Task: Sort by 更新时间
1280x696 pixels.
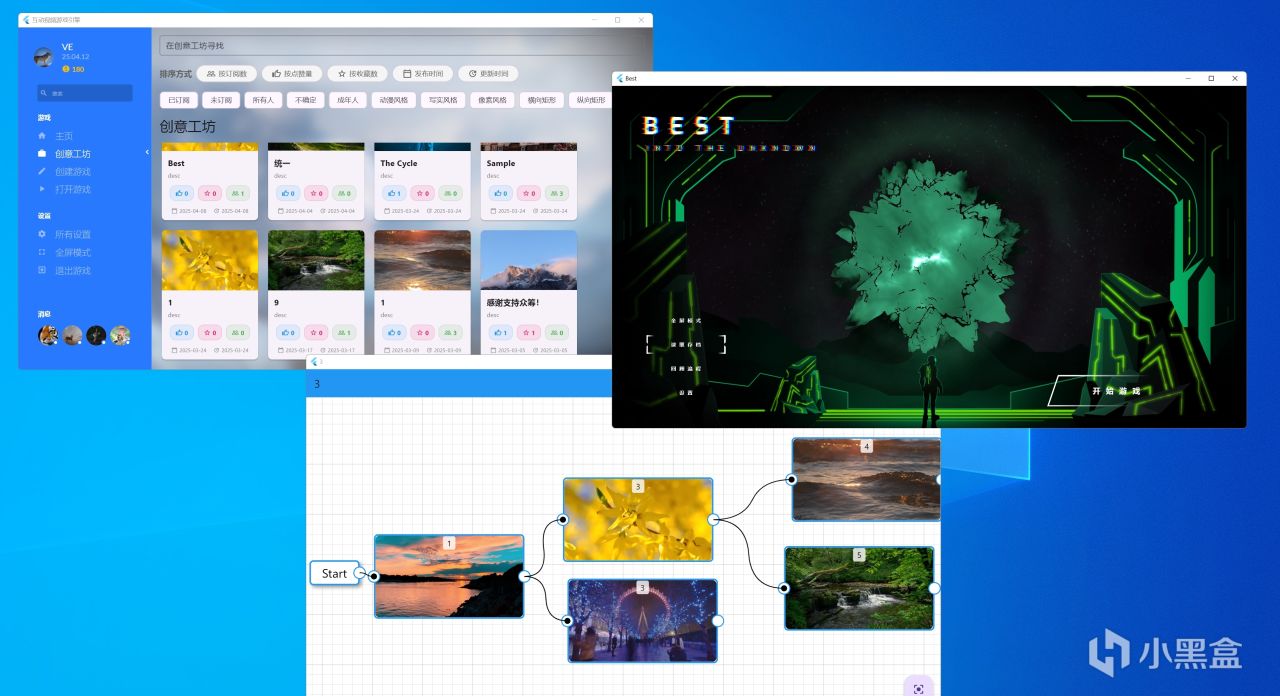Action: click(488, 73)
